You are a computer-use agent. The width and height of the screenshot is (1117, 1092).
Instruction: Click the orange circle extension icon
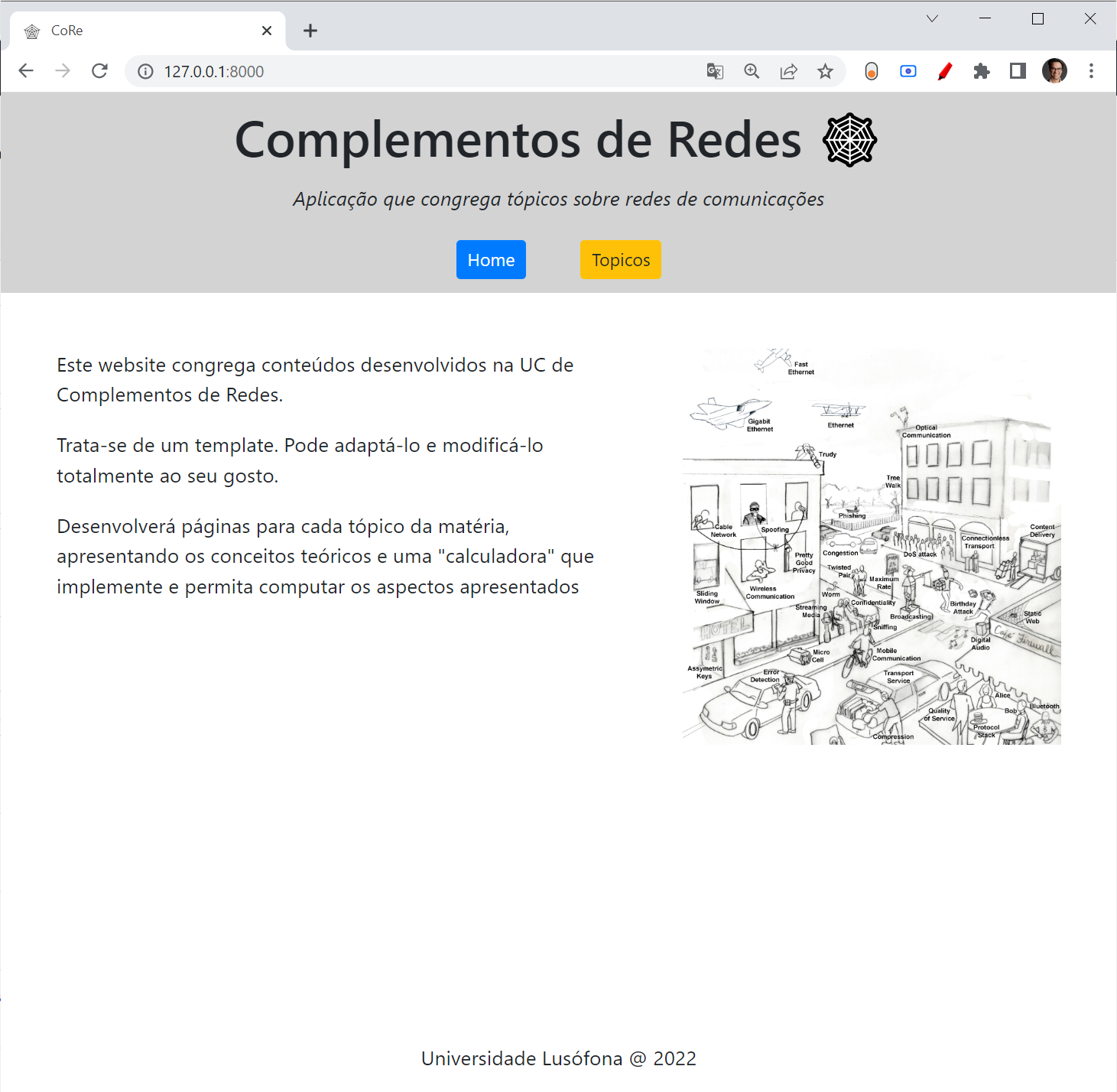coord(871,71)
